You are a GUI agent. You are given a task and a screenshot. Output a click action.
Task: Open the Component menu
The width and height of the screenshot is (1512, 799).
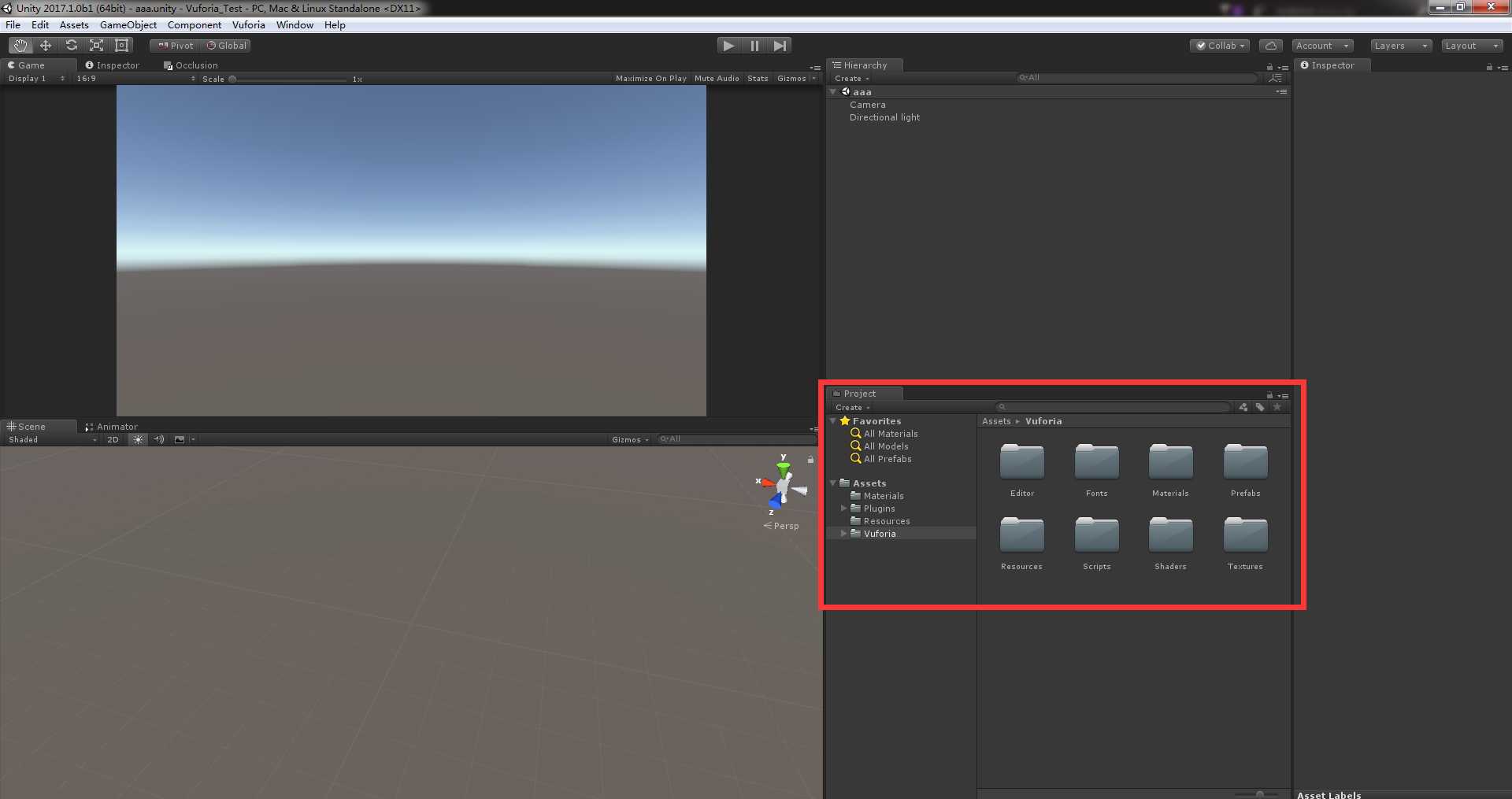[195, 25]
